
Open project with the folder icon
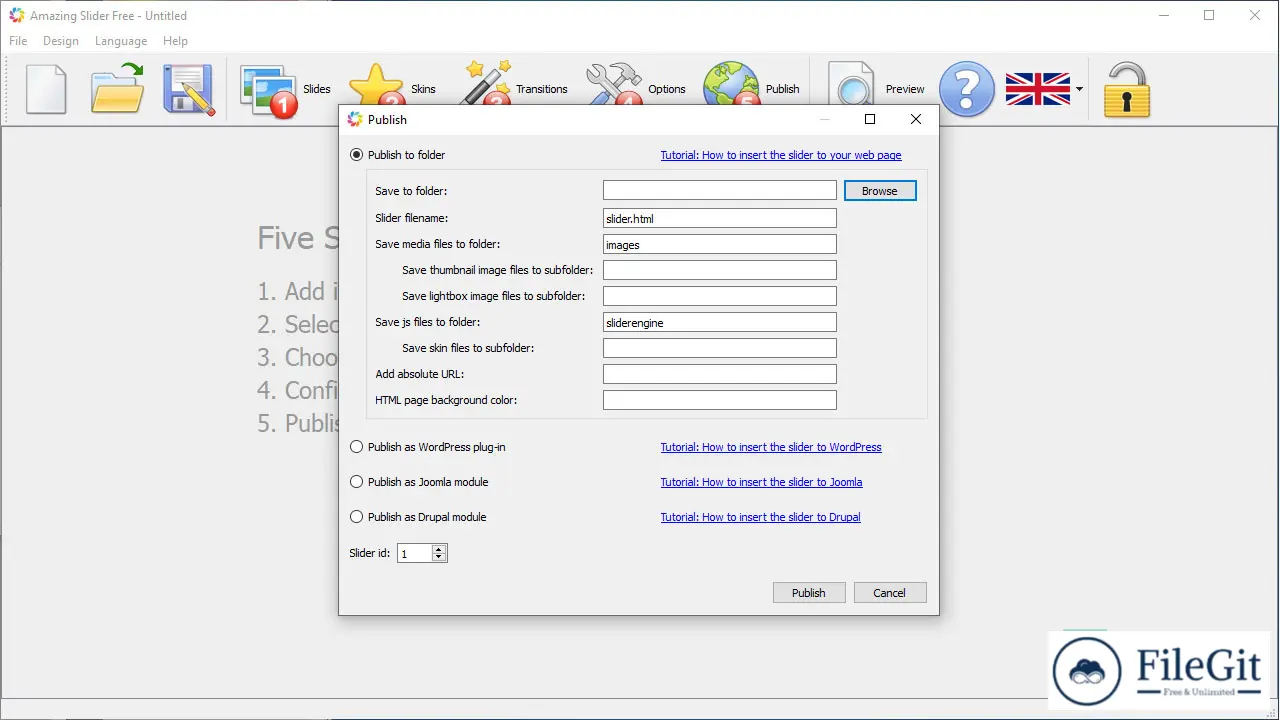point(117,89)
